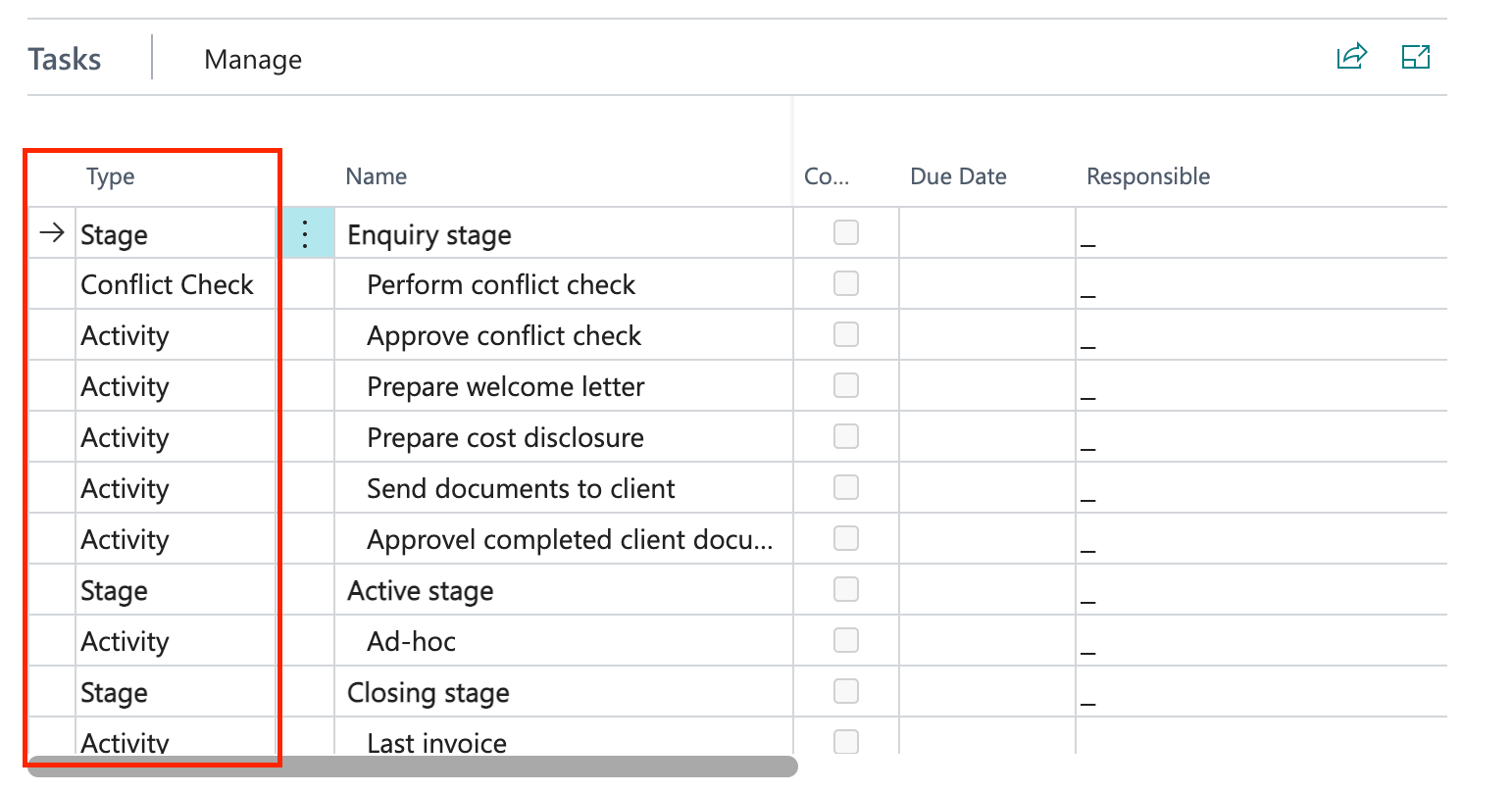Tick the completed checkbox for Perform conflict check

846,283
